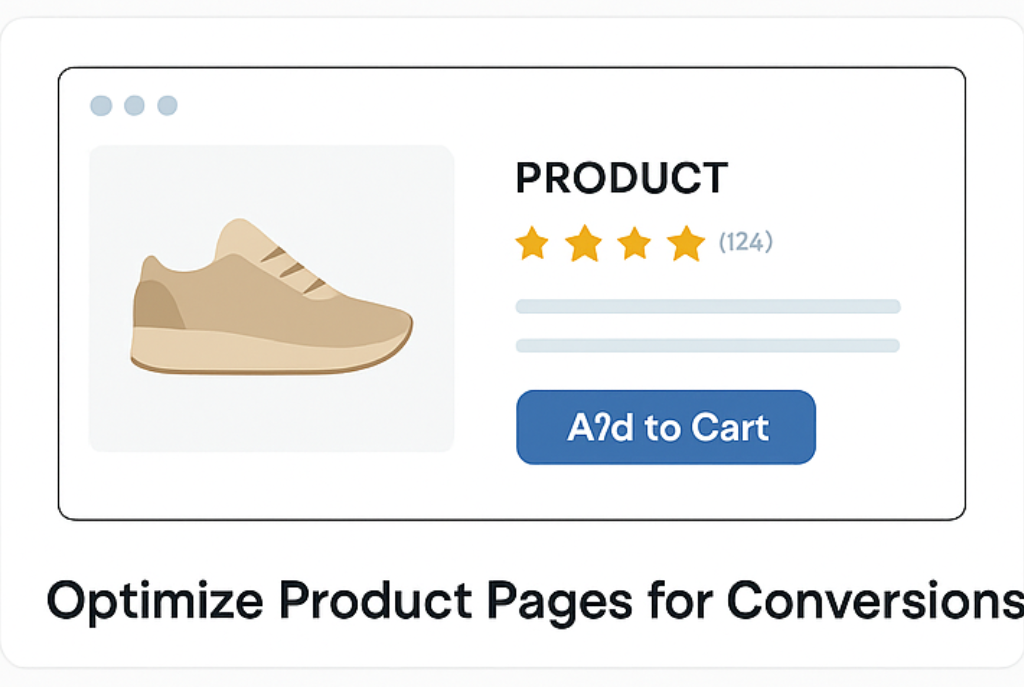Open the (124) review count

[746, 242]
